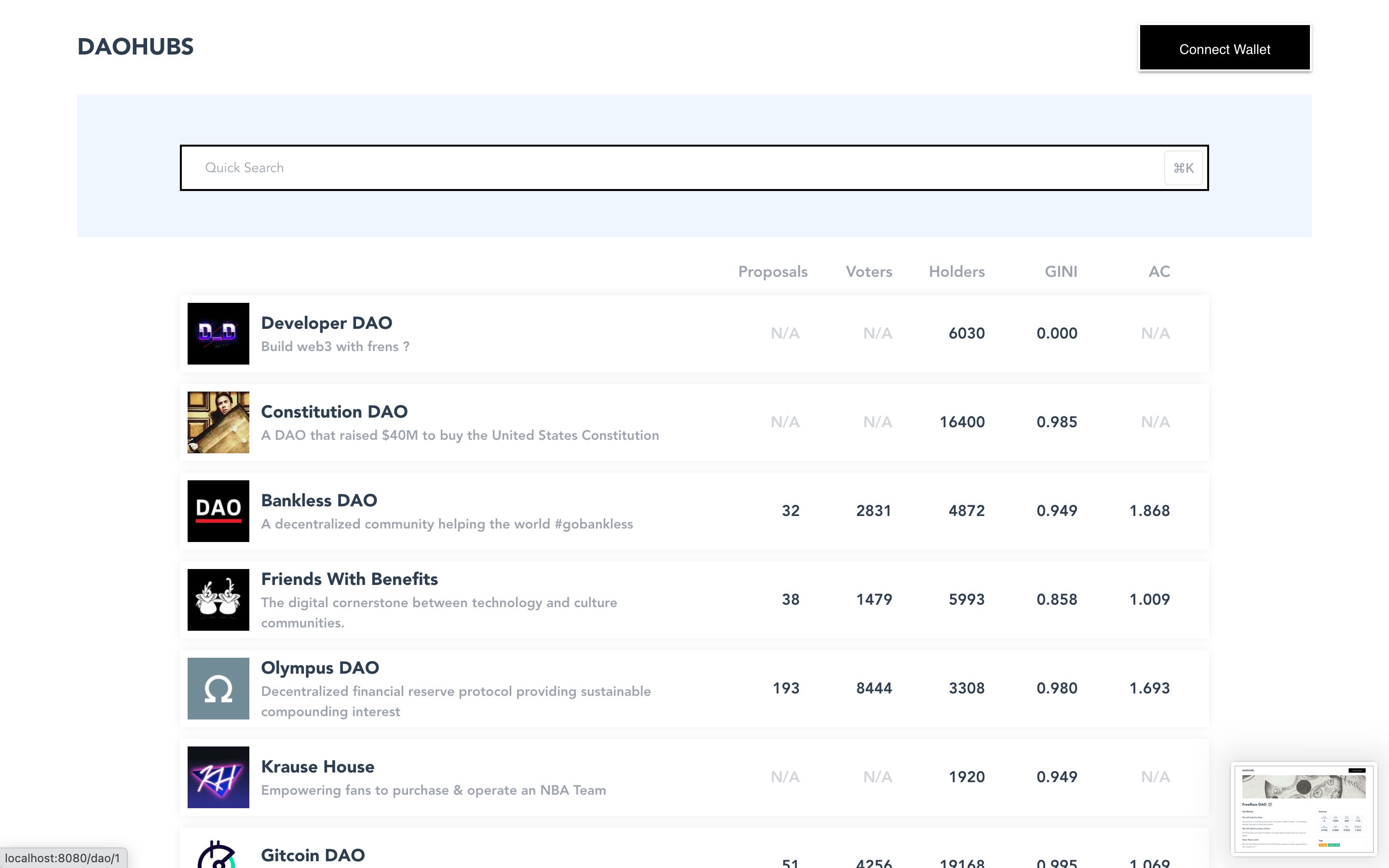Viewport: 1389px width, 868px height.
Task: Click Olympus DAO proposals value 193
Action: pyautogui.click(x=786, y=688)
